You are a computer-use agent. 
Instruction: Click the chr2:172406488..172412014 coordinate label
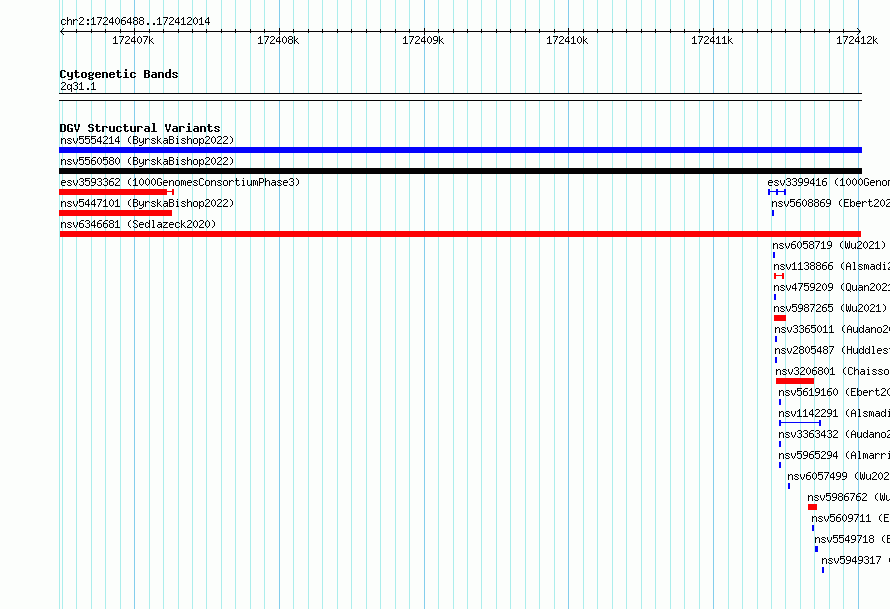[135, 22]
